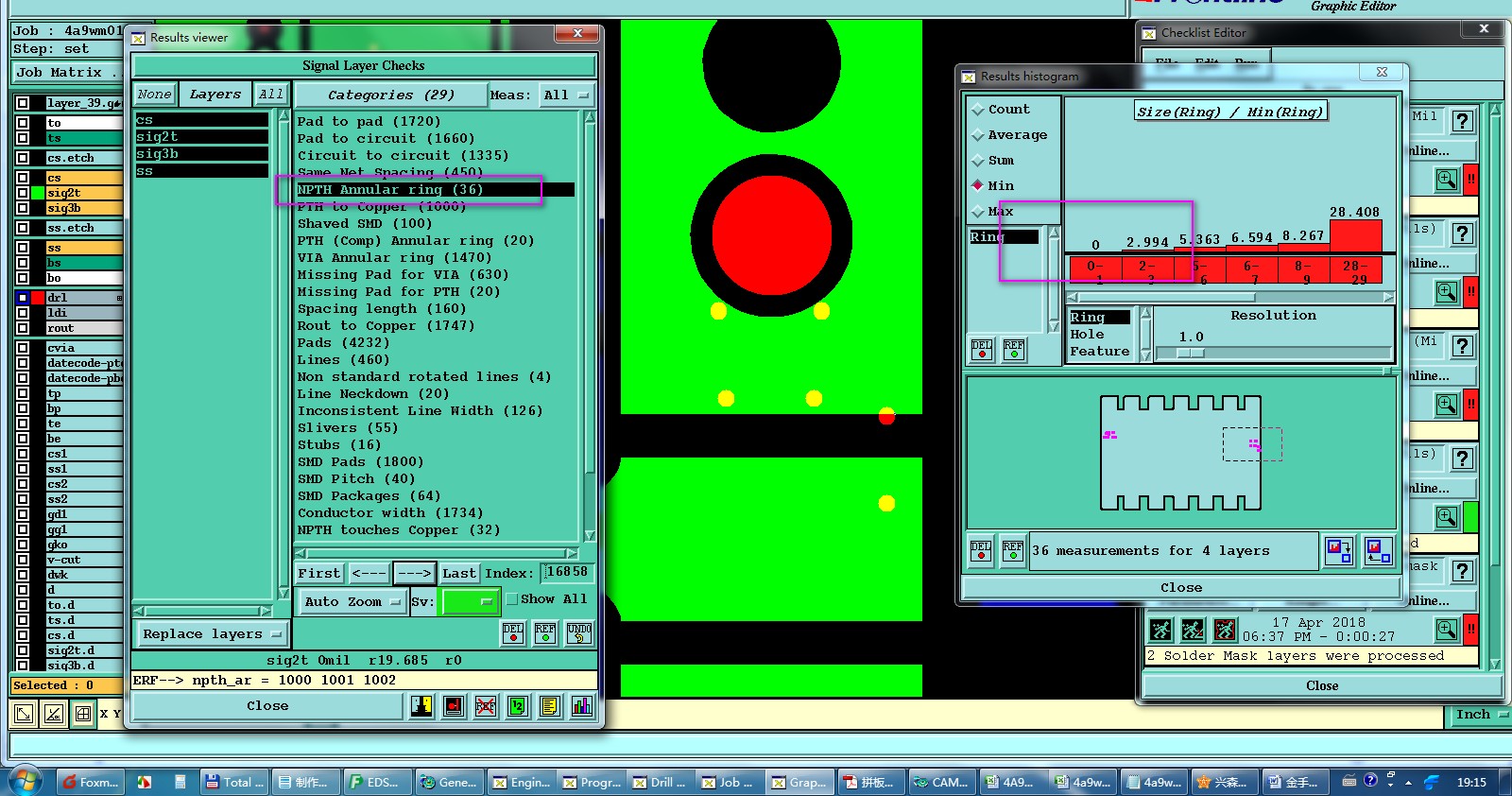Click DEL icon beside '36 measurements for 4 layers'
The height and width of the screenshot is (796, 1512).
click(x=981, y=550)
